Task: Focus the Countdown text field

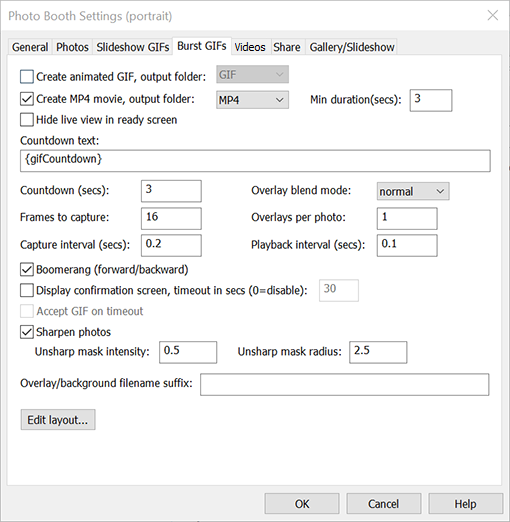Action: (255, 161)
